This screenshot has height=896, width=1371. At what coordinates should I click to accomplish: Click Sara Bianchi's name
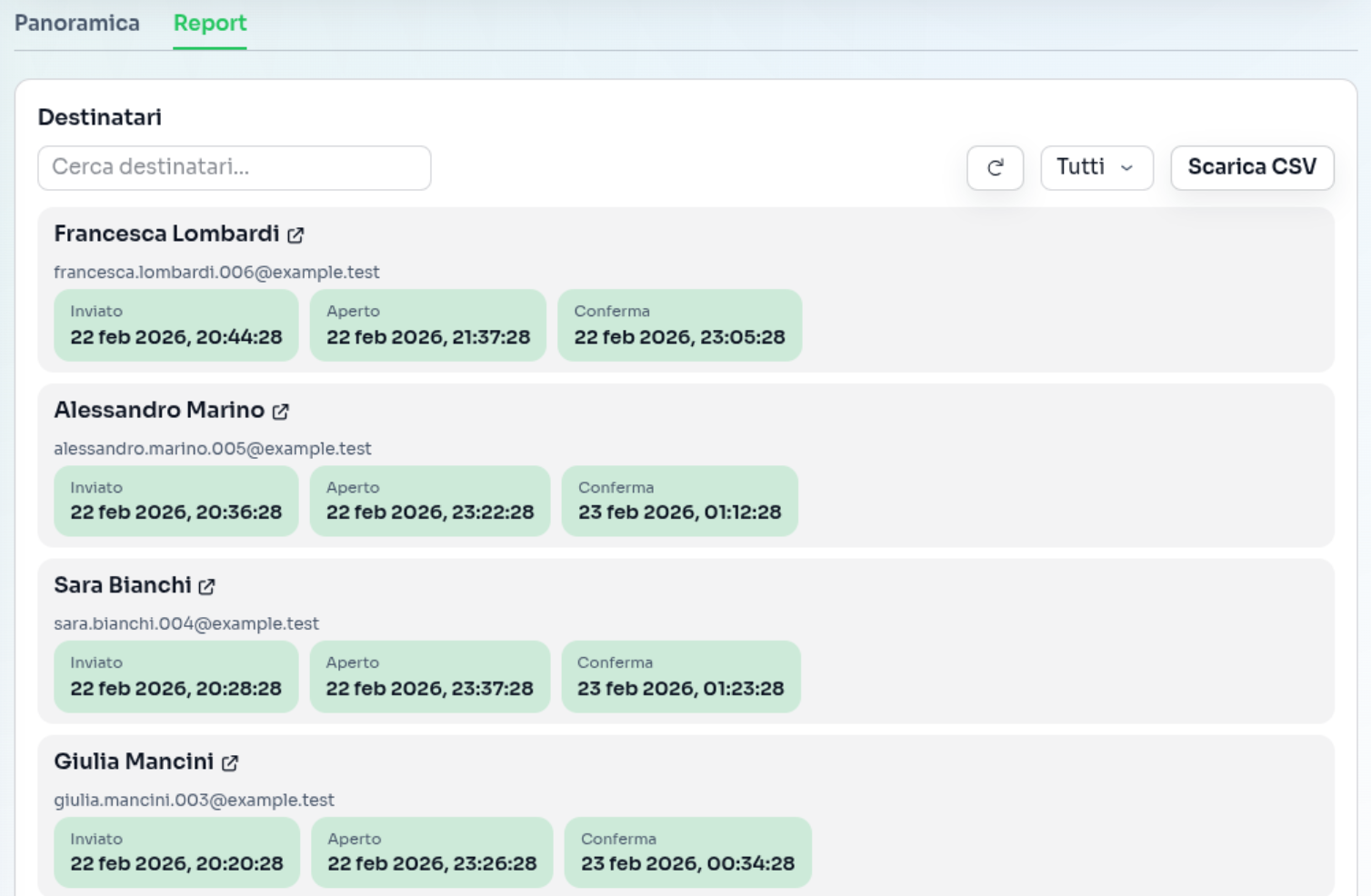(x=123, y=586)
